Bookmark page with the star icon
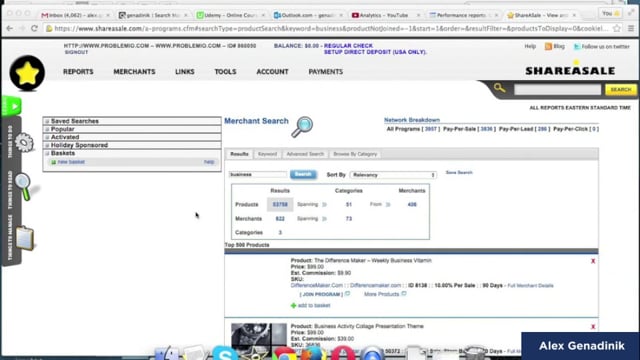 (x=617, y=29)
